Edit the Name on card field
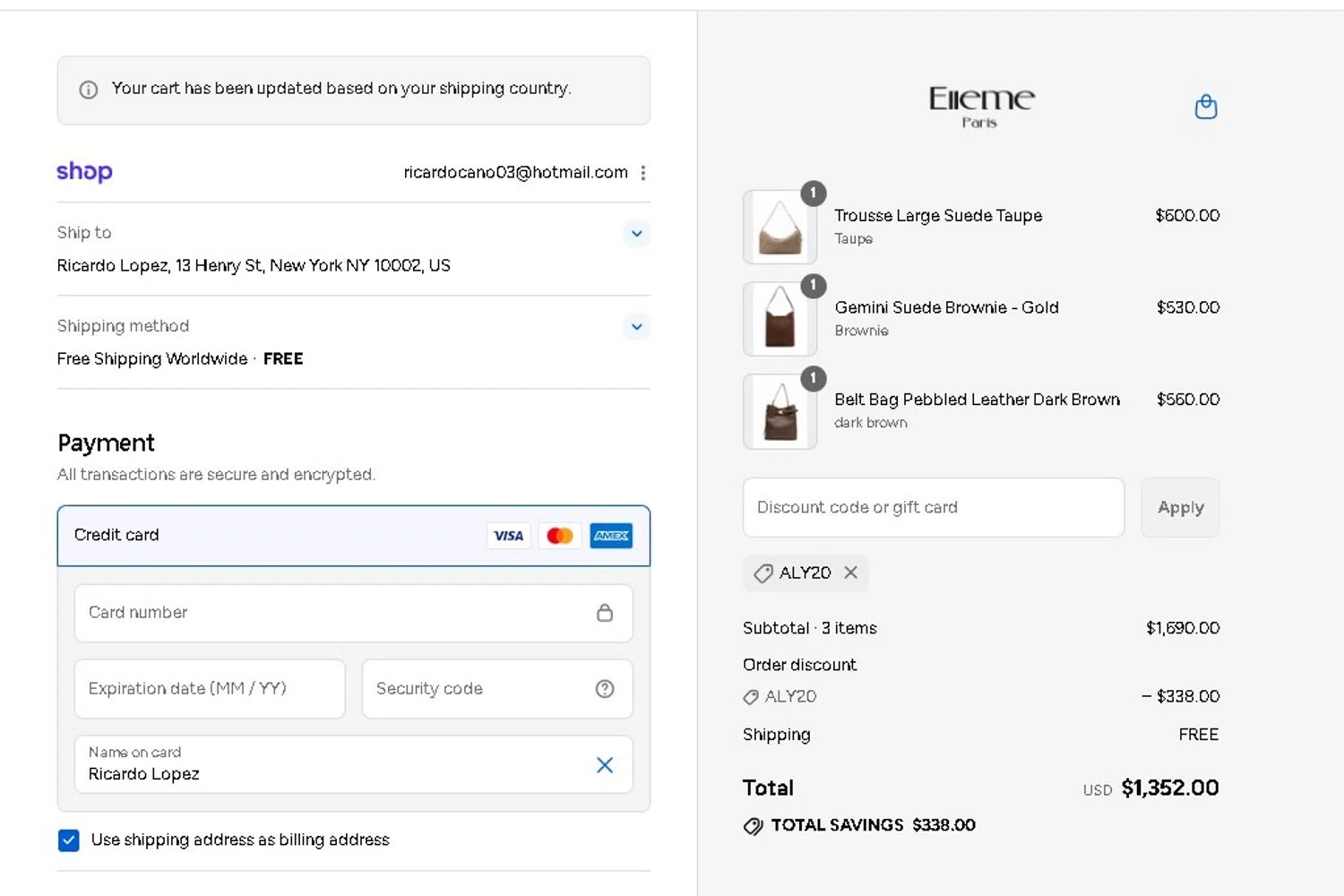The height and width of the screenshot is (896, 1344). tap(353, 764)
